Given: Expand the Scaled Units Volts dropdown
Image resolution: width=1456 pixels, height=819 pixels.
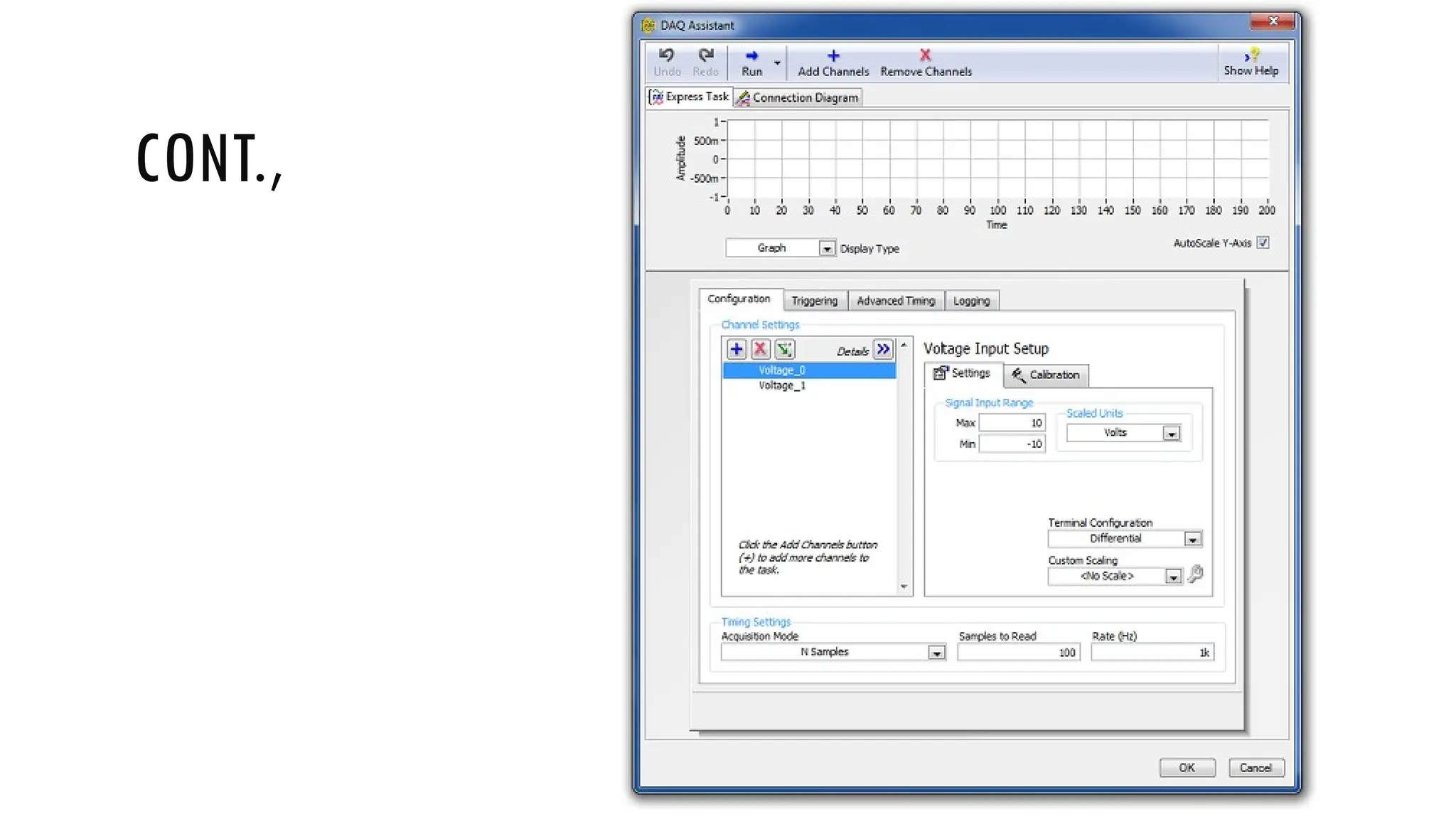Looking at the screenshot, I should [1171, 434].
